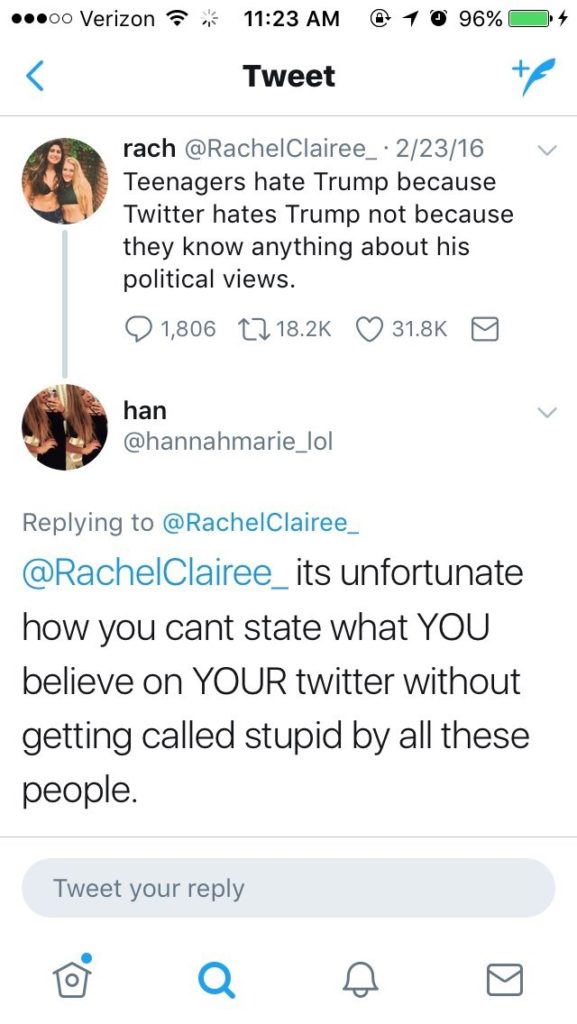Expand options chevron on han's tweet
The height and width of the screenshot is (1024, 577).
[546, 412]
